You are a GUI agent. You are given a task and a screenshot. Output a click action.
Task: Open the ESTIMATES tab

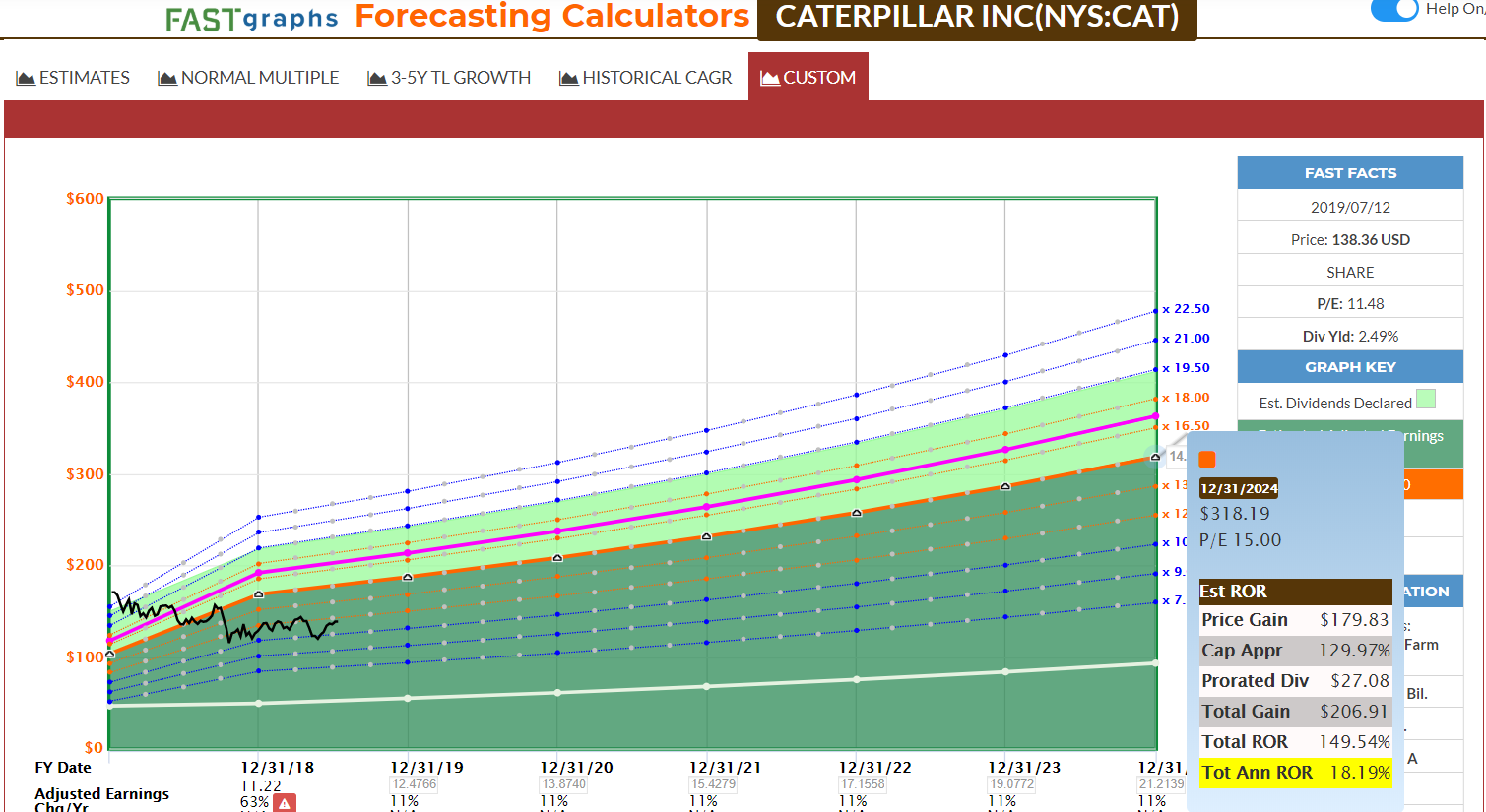pos(73,78)
